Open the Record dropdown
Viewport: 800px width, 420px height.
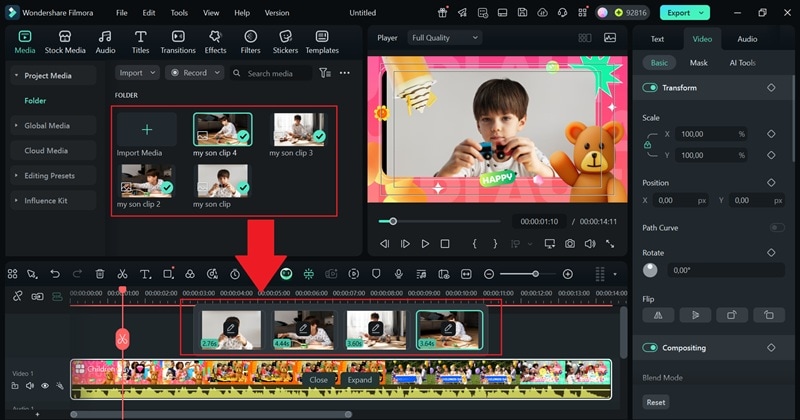tap(195, 73)
